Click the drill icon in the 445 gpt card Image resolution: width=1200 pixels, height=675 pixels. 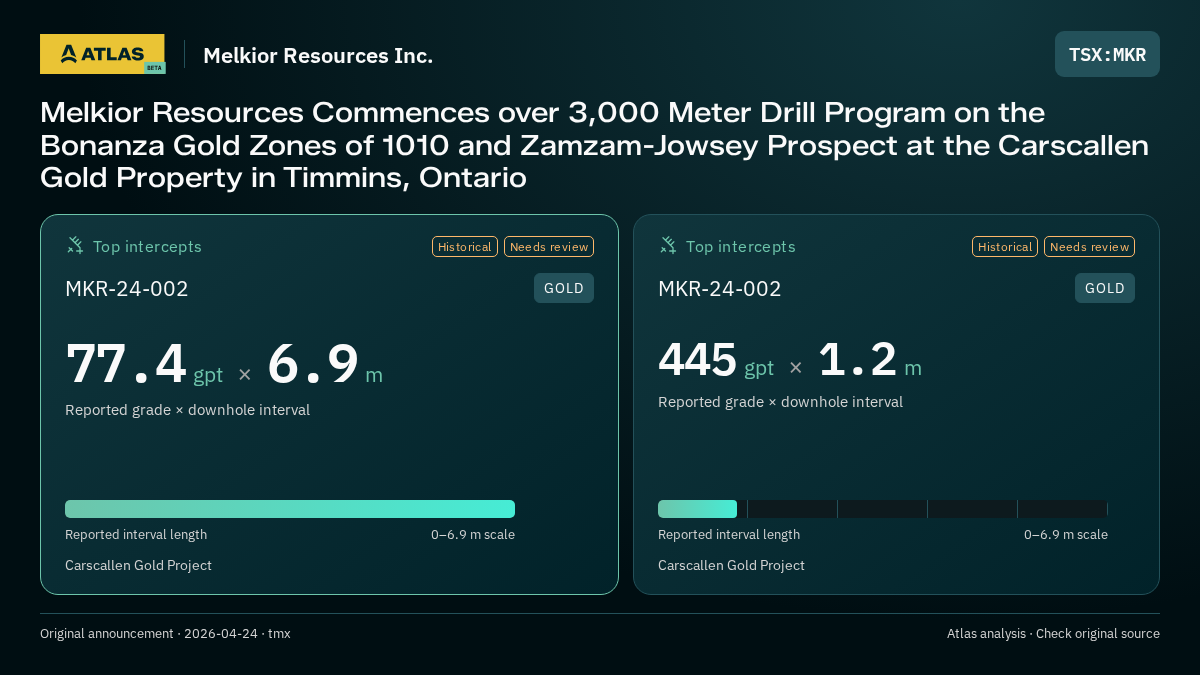(668, 245)
